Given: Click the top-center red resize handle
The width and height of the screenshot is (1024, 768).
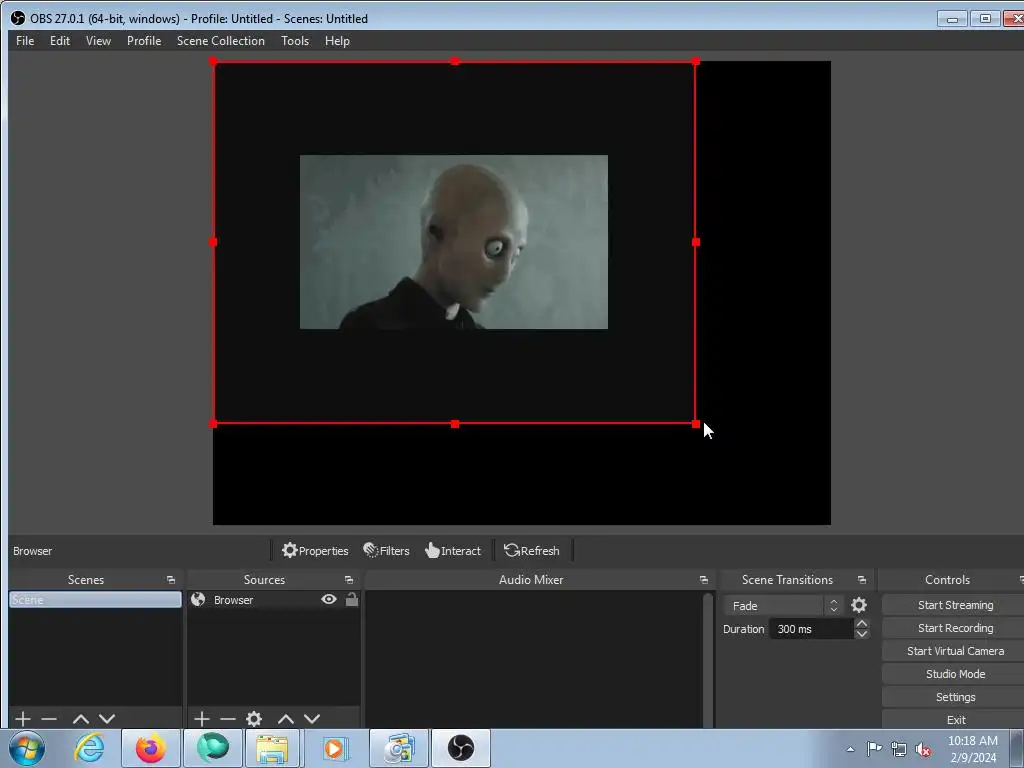Looking at the screenshot, I should [455, 61].
